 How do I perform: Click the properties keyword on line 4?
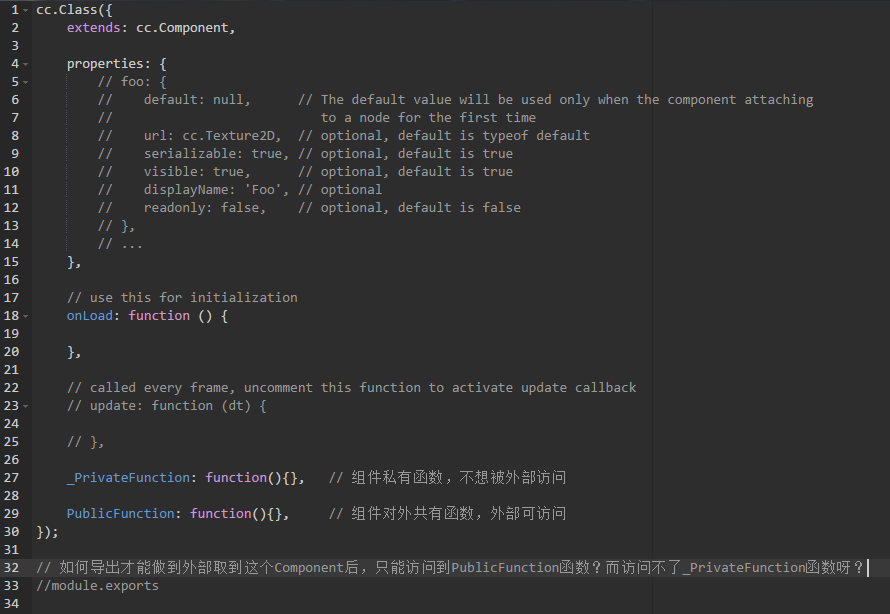point(105,64)
